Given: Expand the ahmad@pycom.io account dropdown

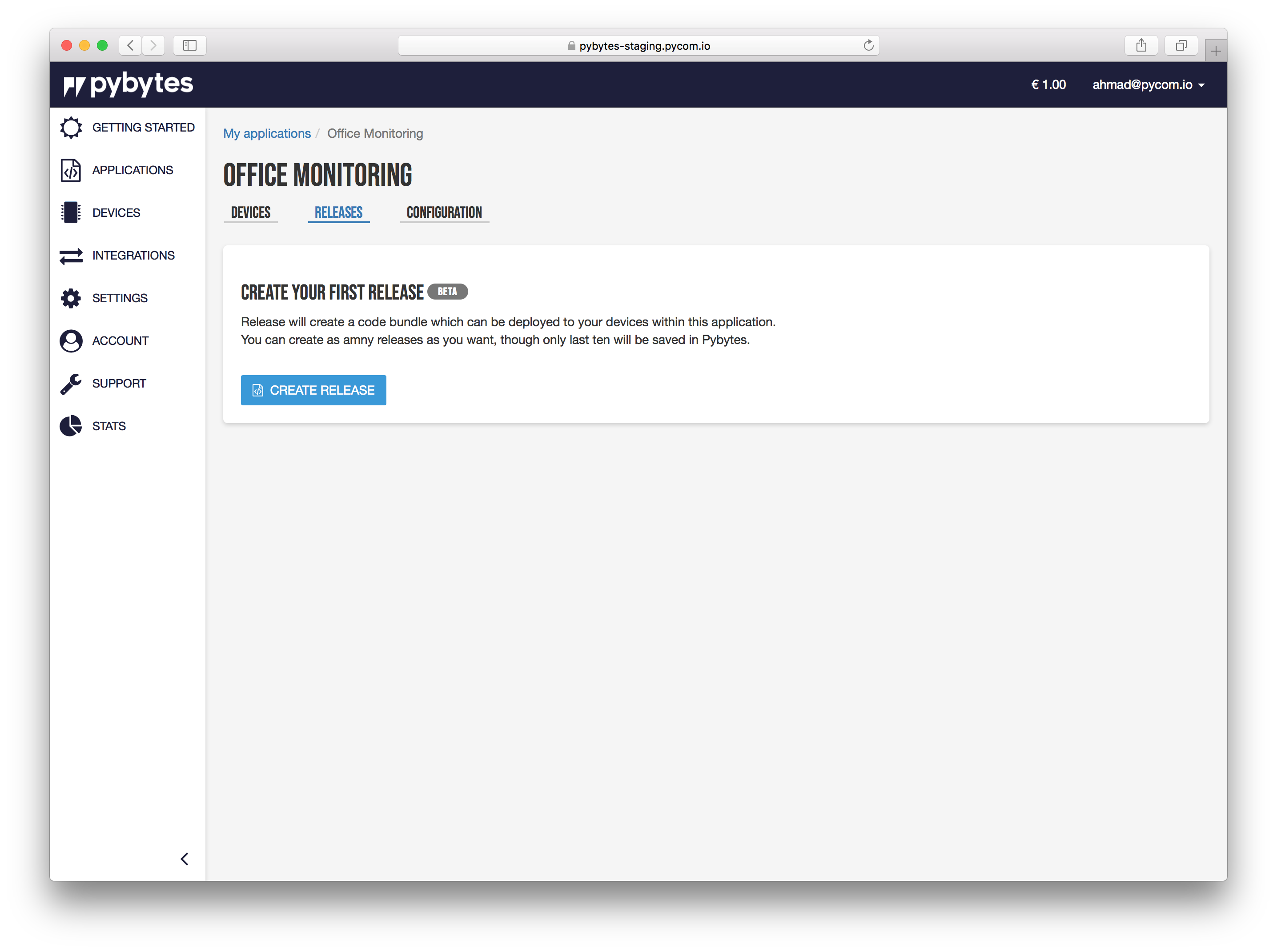Looking at the screenshot, I should [1148, 85].
